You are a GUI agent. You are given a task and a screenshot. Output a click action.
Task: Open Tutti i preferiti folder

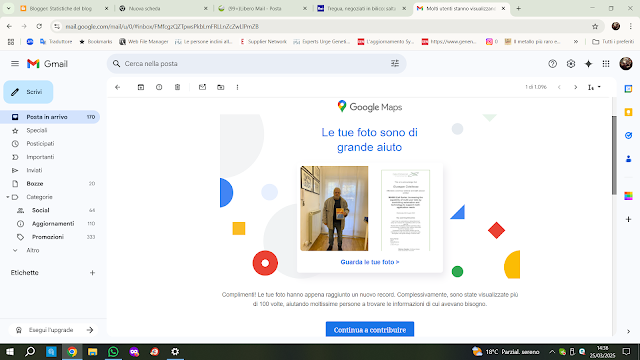click(x=613, y=42)
